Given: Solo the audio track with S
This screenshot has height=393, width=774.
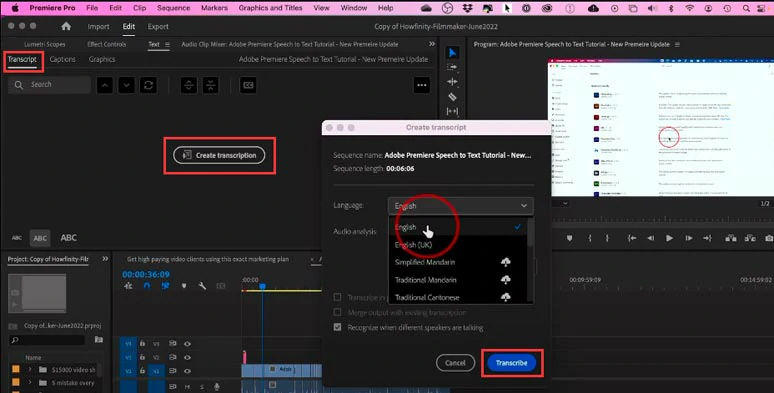Looking at the screenshot, I should click(x=201, y=387).
